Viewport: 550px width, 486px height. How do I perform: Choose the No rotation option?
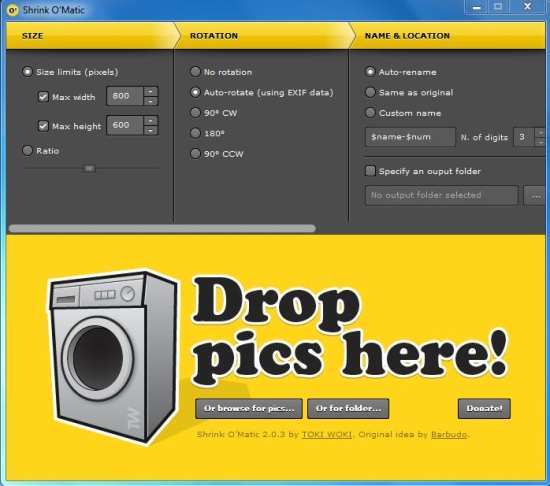pos(195,72)
